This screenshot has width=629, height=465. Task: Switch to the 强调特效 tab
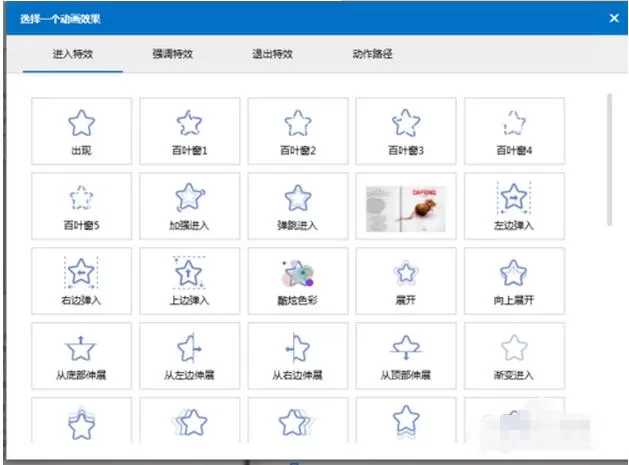click(x=173, y=54)
